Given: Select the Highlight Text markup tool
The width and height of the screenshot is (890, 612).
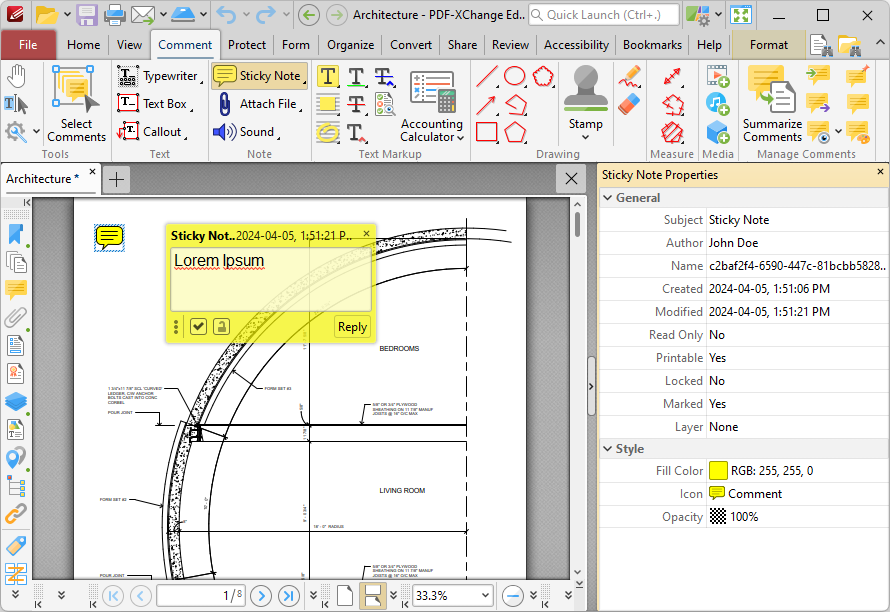Looking at the screenshot, I should 328,77.
